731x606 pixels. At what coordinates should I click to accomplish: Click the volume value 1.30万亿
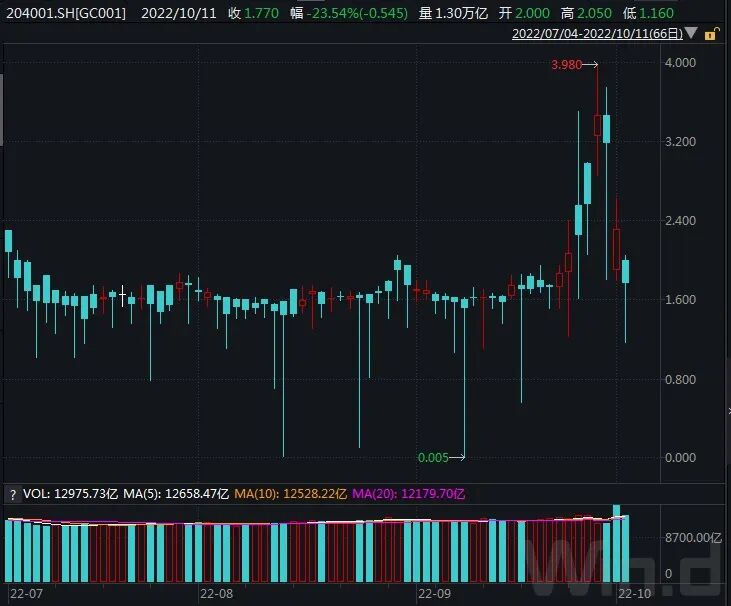[461, 13]
